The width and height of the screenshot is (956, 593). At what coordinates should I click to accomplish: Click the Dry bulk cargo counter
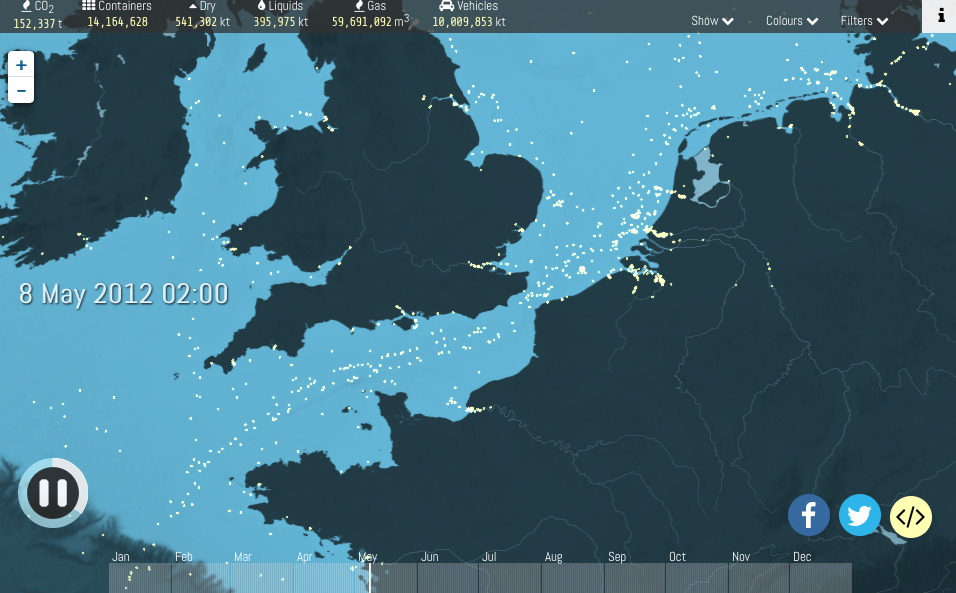coord(202,14)
